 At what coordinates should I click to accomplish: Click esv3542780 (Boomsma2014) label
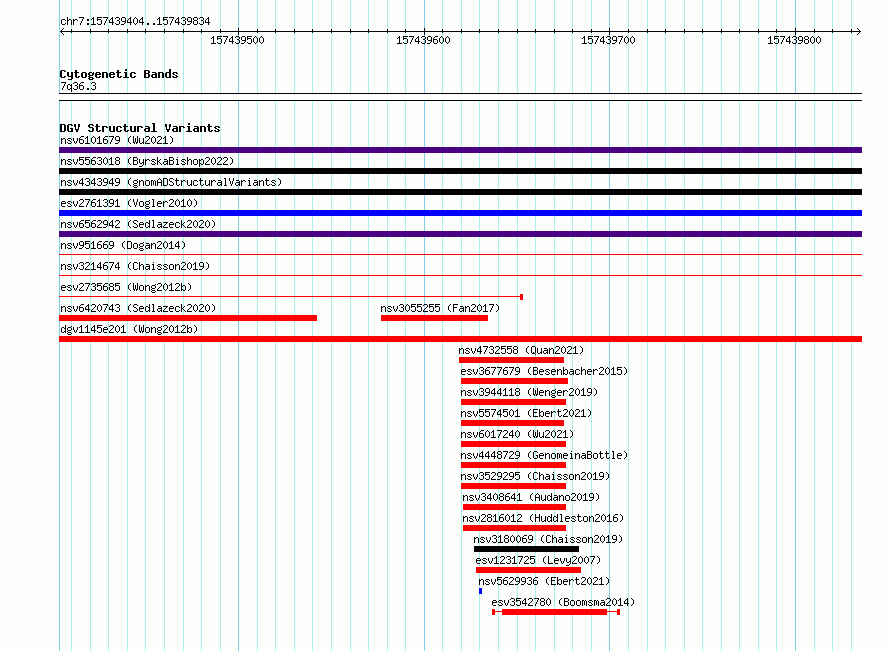(x=563, y=602)
